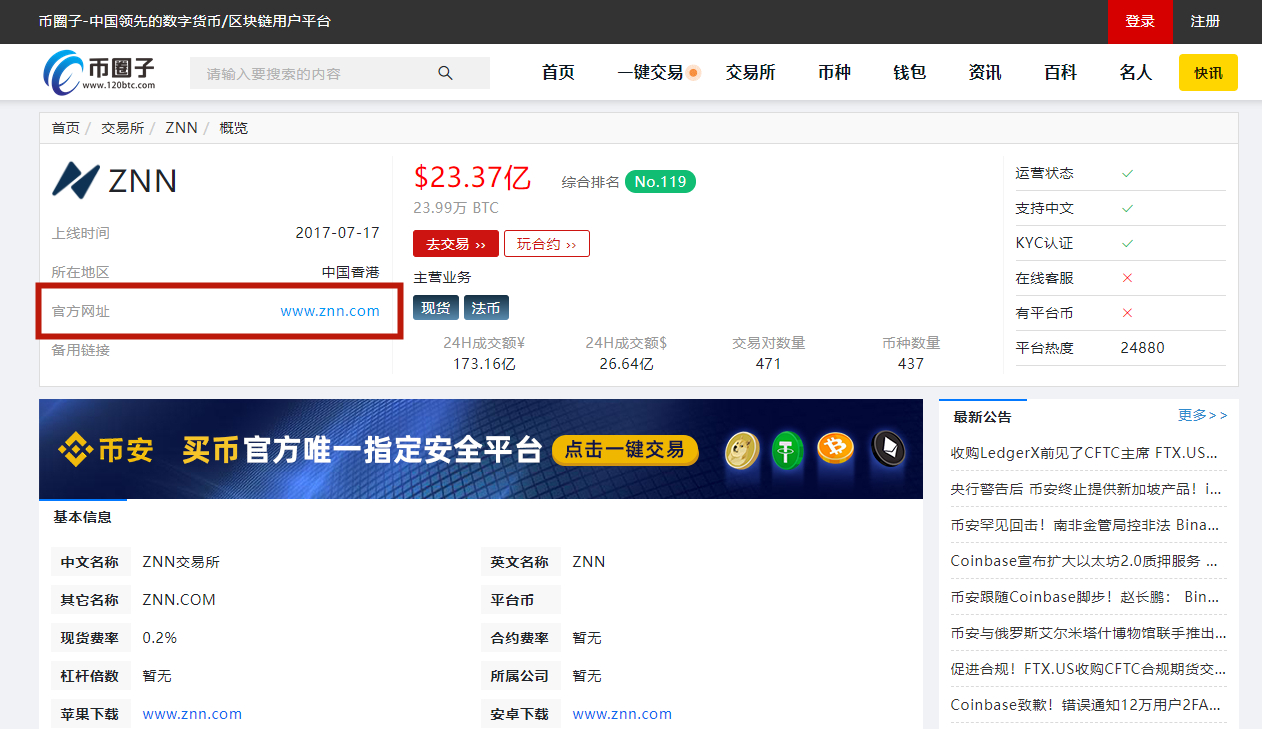Click the 上线时间 2017-07-17 date
Image resolution: width=1262 pixels, height=729 pixels.
338,233
